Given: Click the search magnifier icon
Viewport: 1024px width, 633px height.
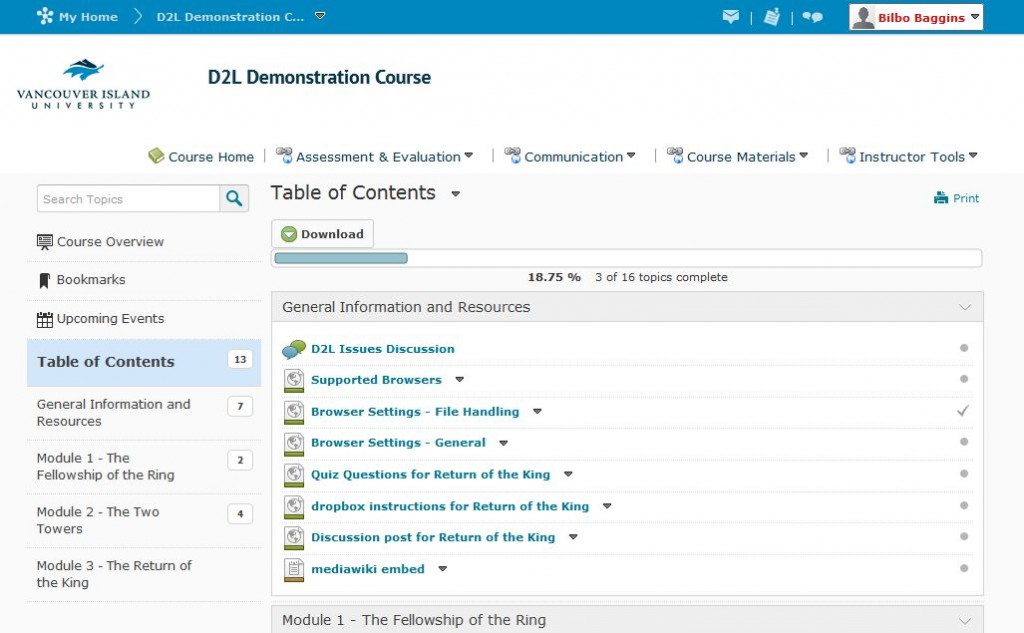Looking at the screenshot, I should (x=234, y=199).
